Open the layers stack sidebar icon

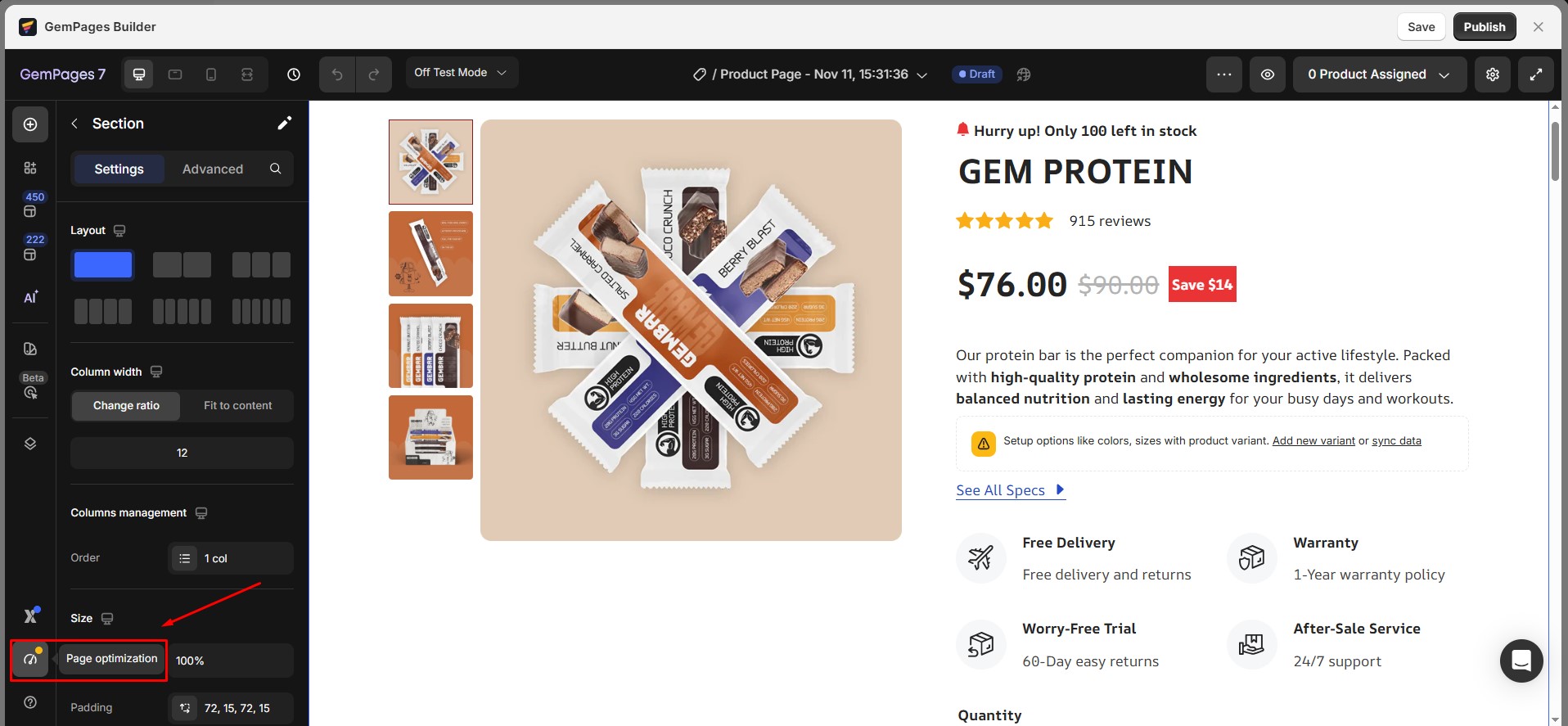[30, 444]
